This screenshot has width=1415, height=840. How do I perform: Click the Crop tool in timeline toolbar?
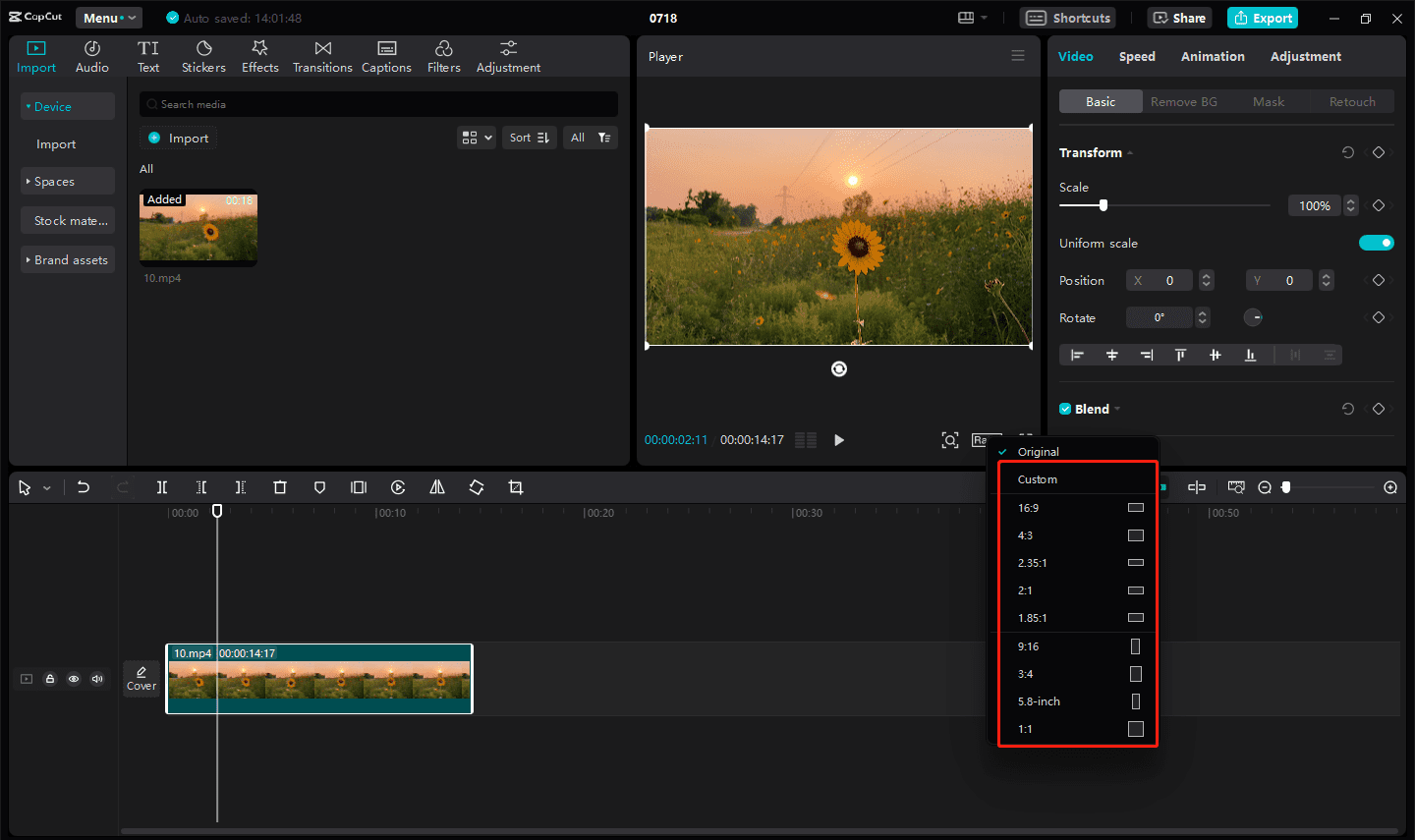point(516,487)
